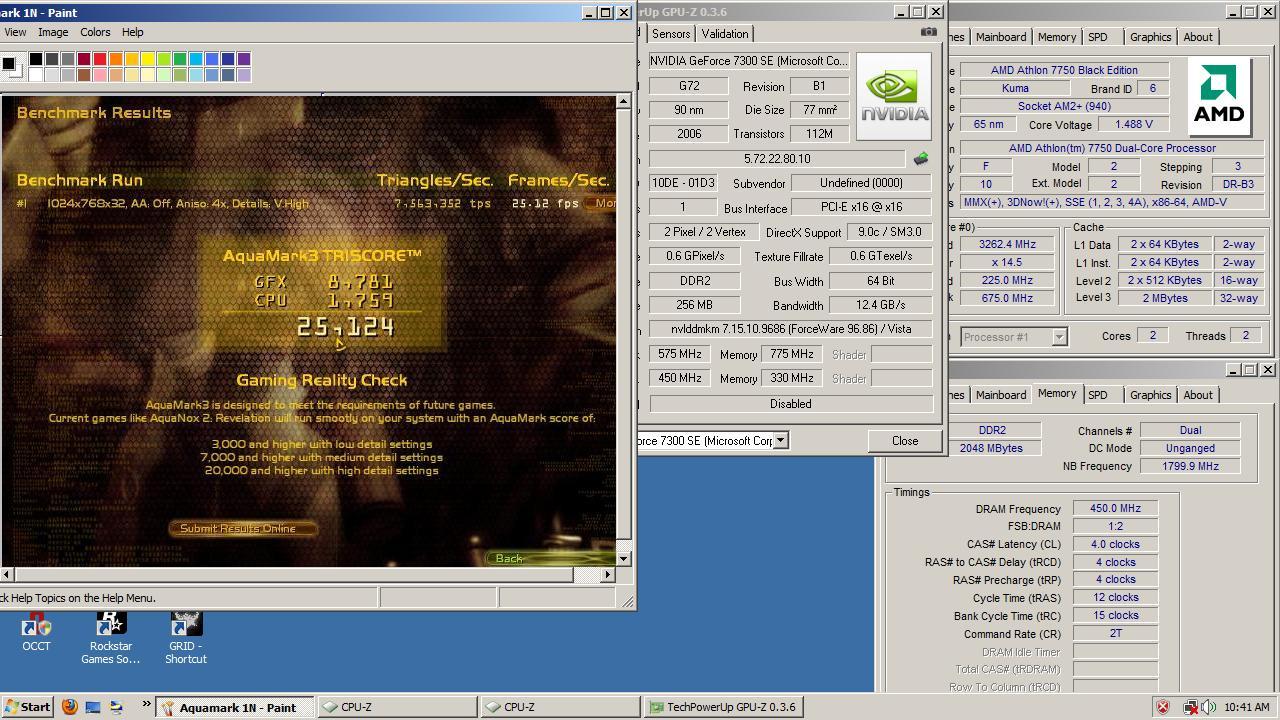Click the AMD logo in CPU-Z

click(1219, 96)
